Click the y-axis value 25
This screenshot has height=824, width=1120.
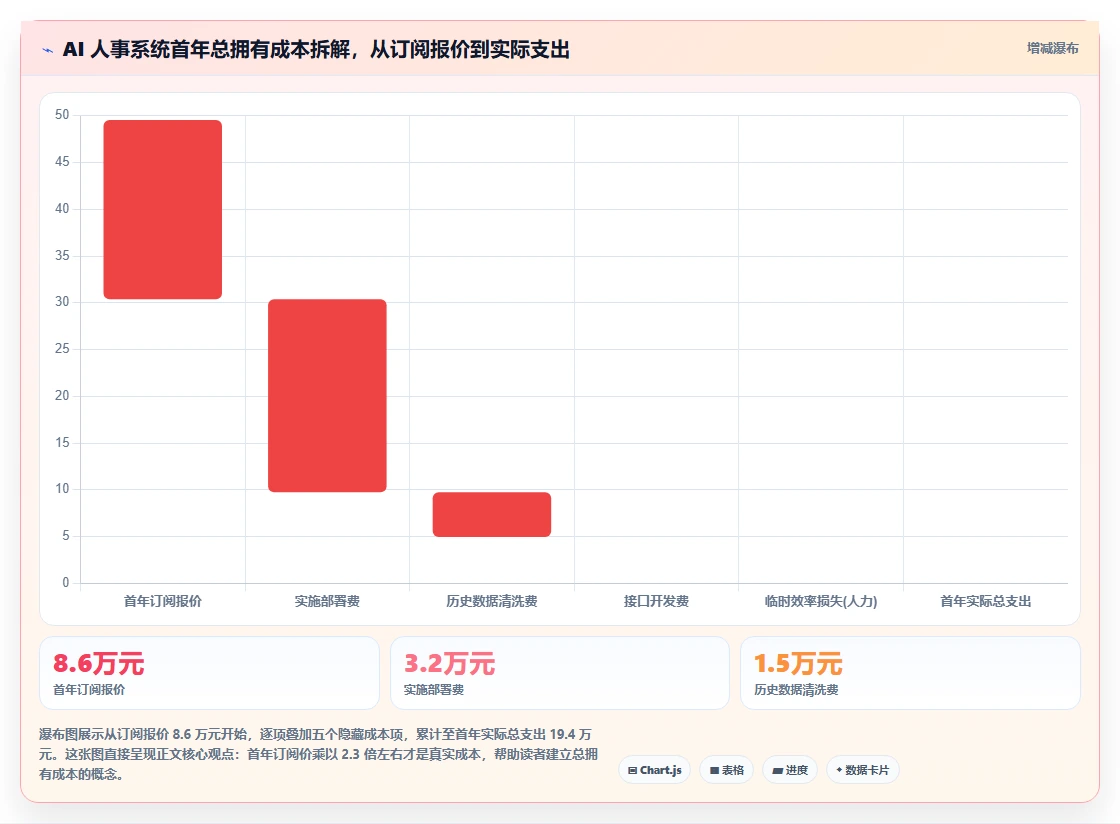coord(62,348)
